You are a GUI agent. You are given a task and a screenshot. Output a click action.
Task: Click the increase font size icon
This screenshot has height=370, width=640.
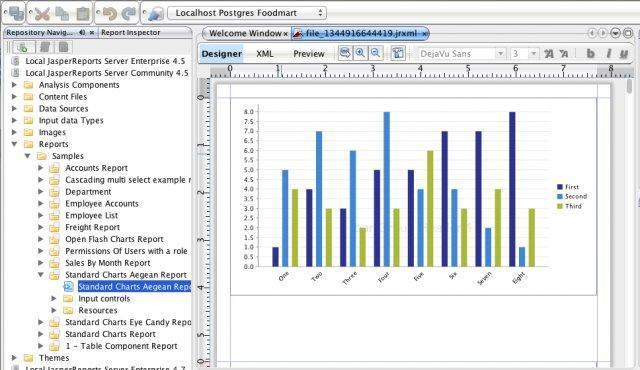[x=549, y=53]
